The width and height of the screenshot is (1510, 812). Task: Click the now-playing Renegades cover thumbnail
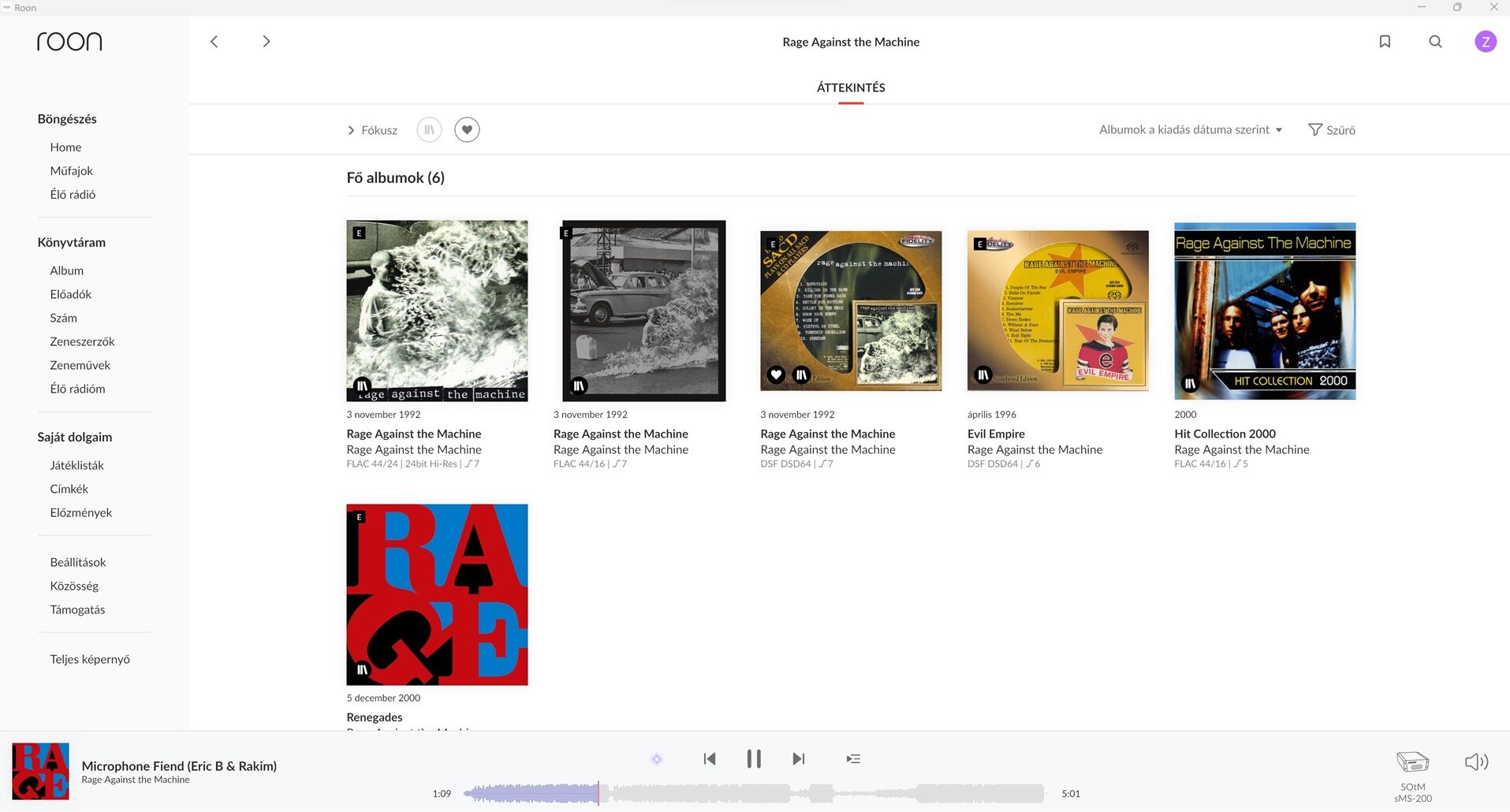coord(40,771)
